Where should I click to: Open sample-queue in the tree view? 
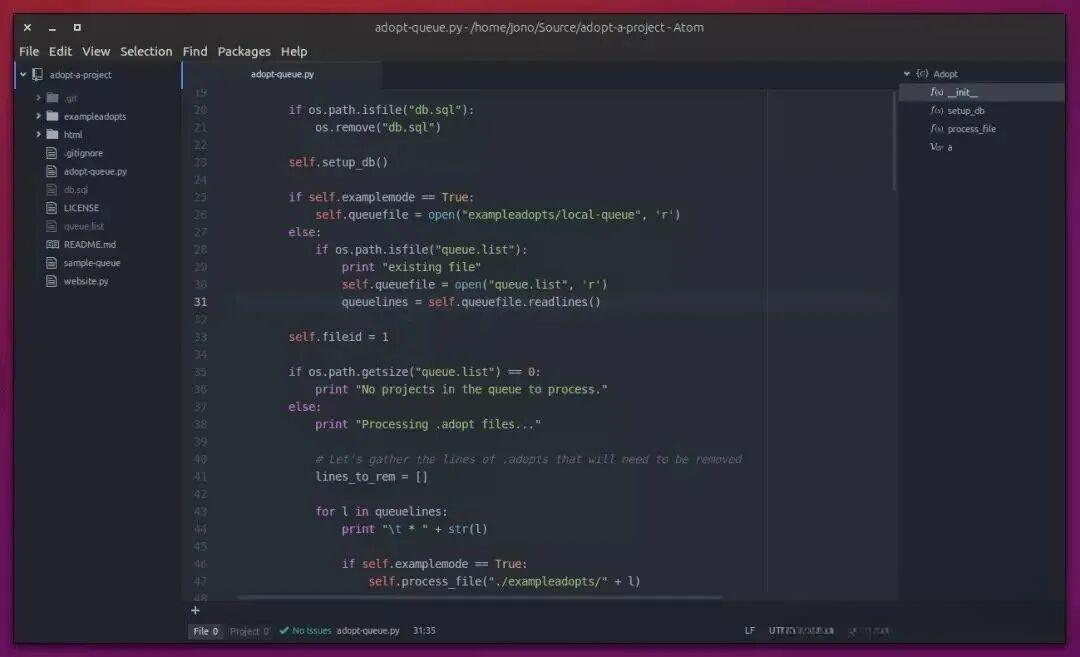92,262
